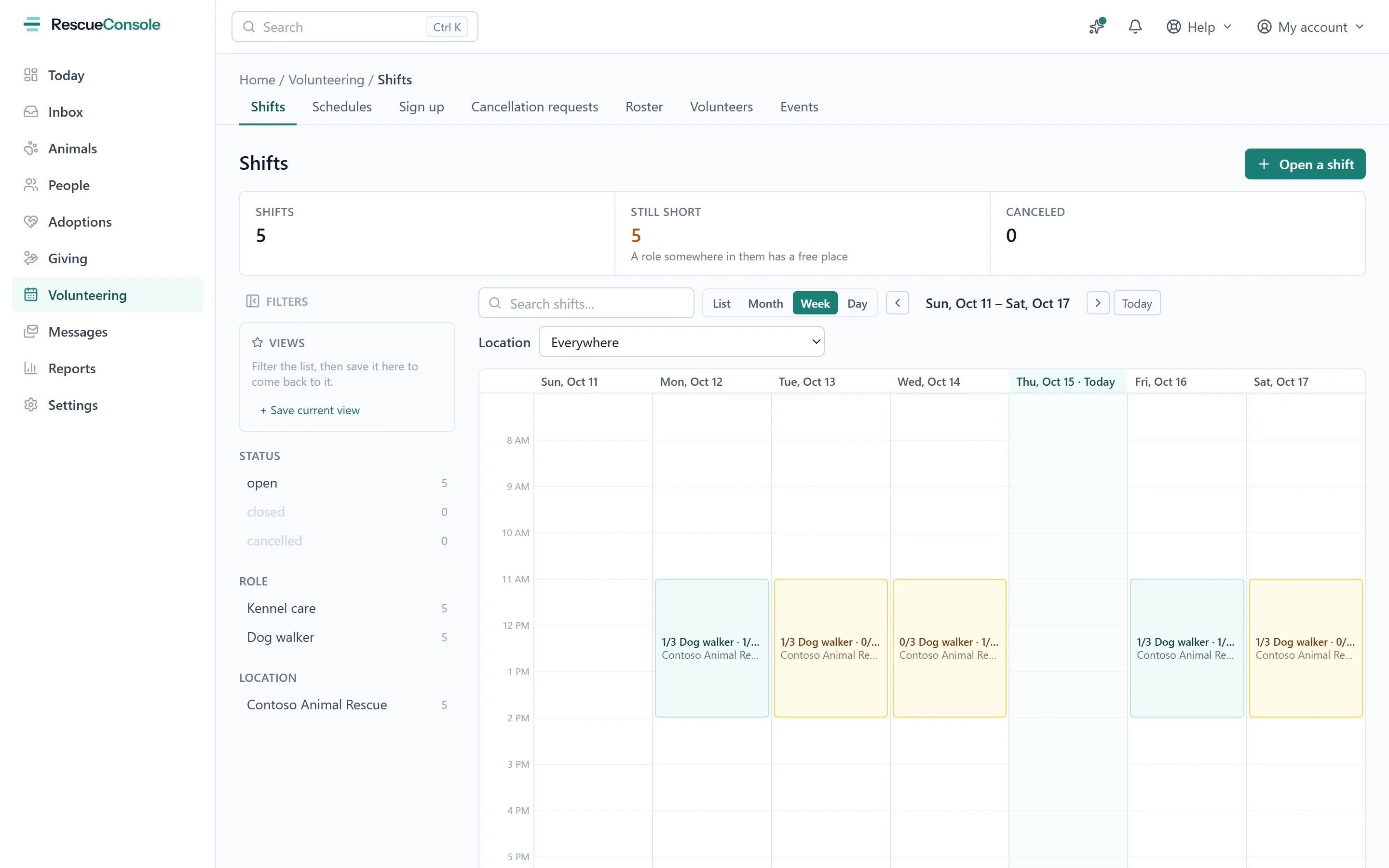Image resolution: width=1389 pixels, height=868 pixels.
Task: Expand My account menu
Action: click(x=1310, y=27)
